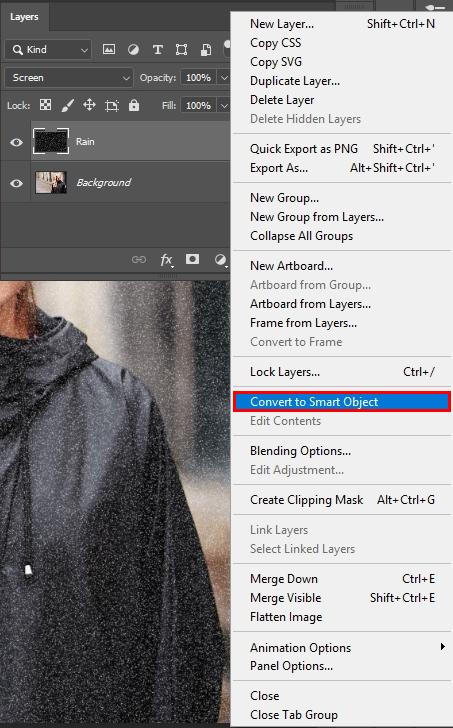The width and height of the screenshot is (453, 728).
Task: Choose Panel Options...
Action: [x=291, y=666]
